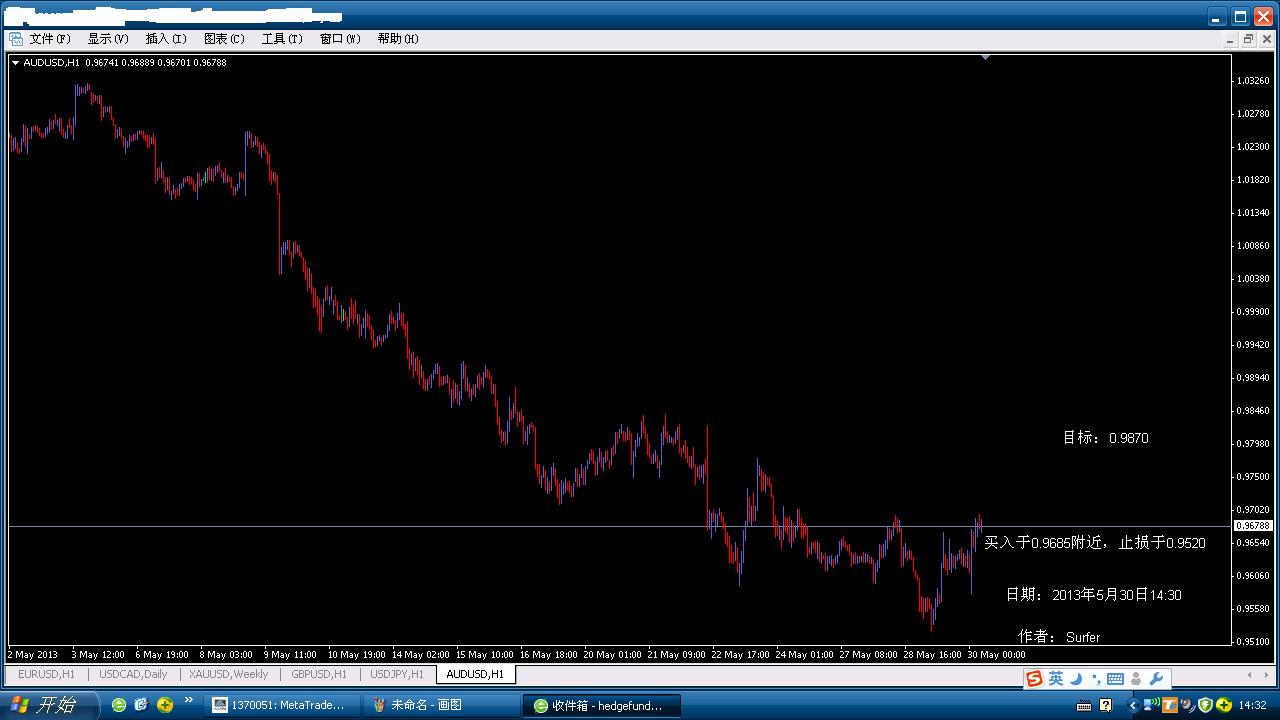Open the Sogou soft keyboard icon
This screenshot has width=1280, height=720.
point(1115,679)
